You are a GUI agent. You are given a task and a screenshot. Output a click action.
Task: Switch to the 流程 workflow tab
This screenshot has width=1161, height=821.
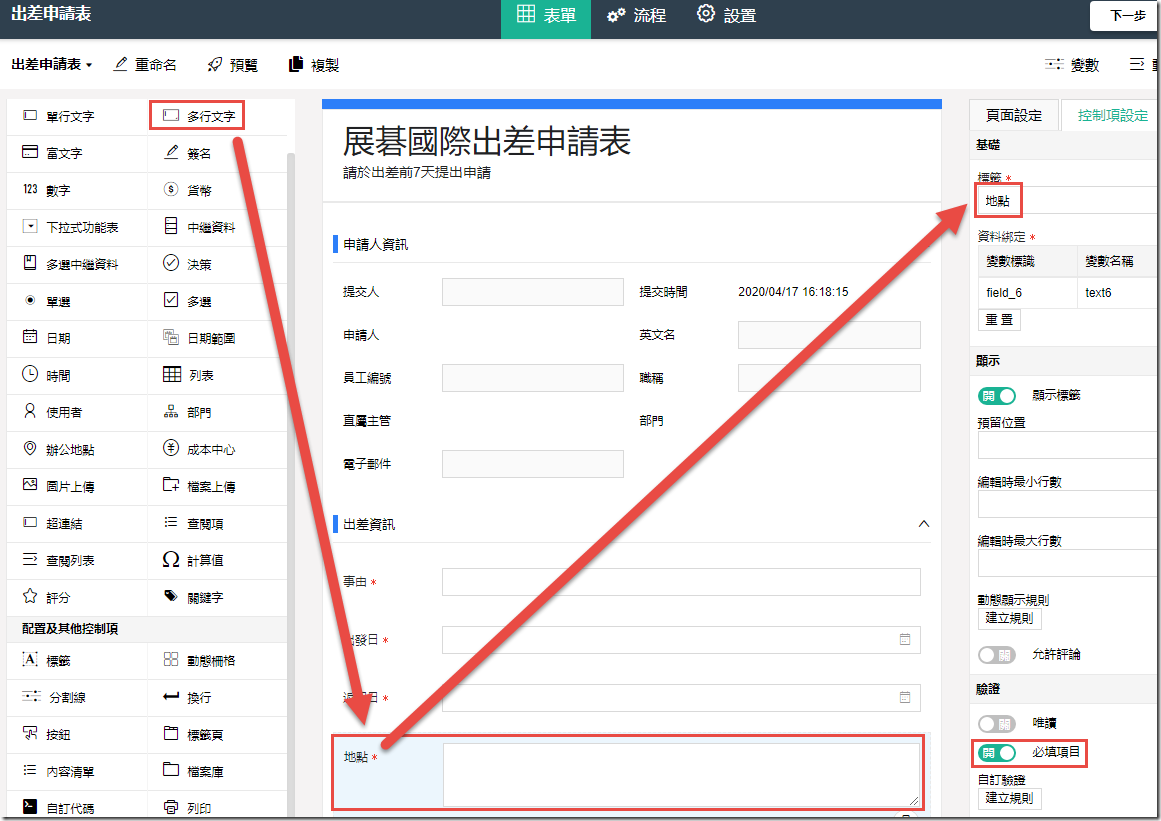636,16
